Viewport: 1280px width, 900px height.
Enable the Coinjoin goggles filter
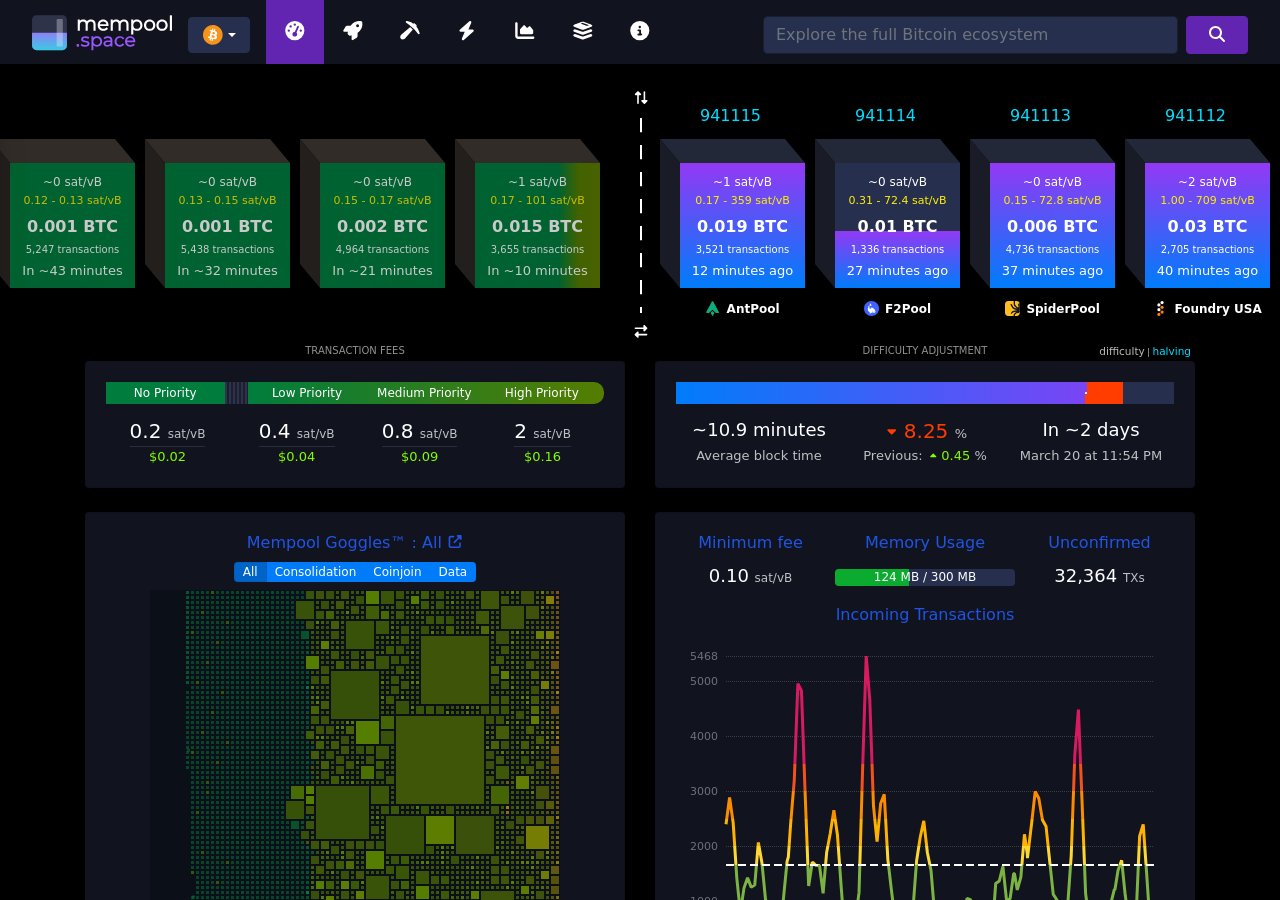tap(397, 571)
